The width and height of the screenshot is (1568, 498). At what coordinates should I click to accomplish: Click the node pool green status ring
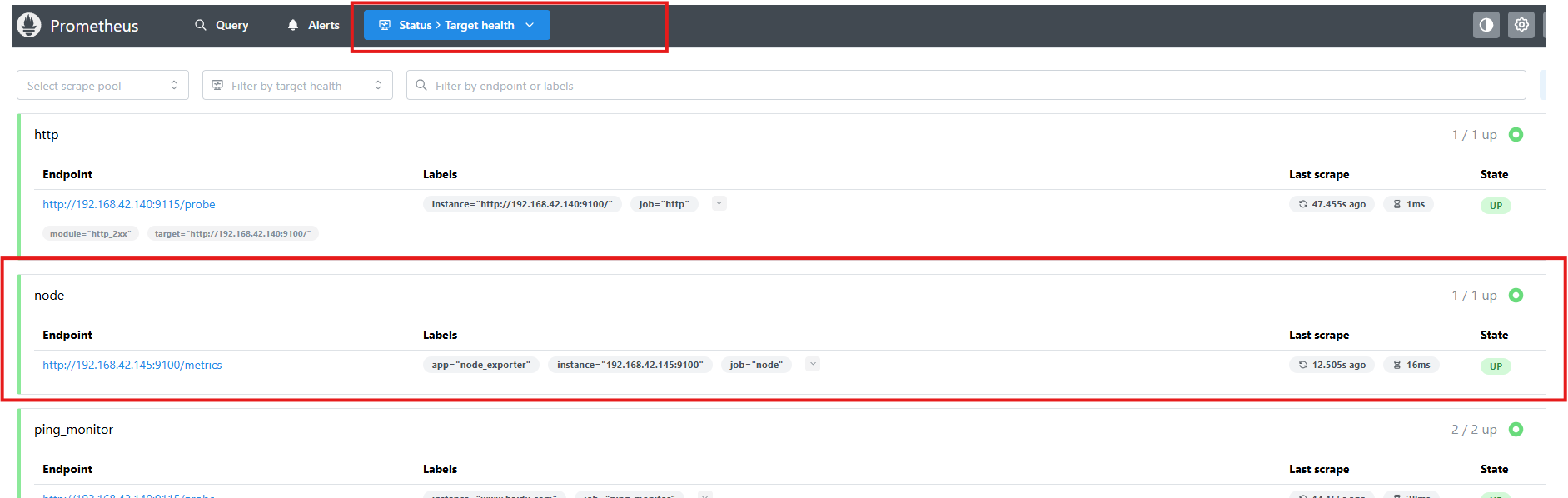click(1516, 295)
